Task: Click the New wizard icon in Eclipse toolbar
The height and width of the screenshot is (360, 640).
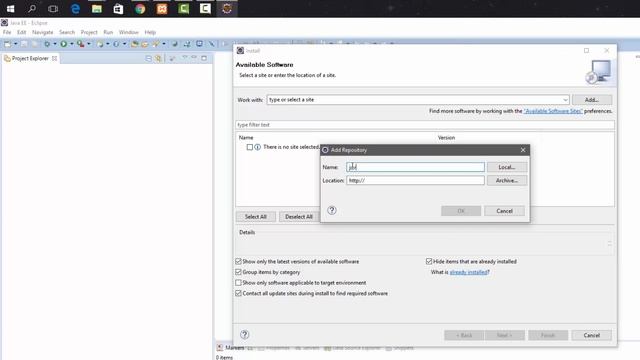Action: click(x=7, y=44)
